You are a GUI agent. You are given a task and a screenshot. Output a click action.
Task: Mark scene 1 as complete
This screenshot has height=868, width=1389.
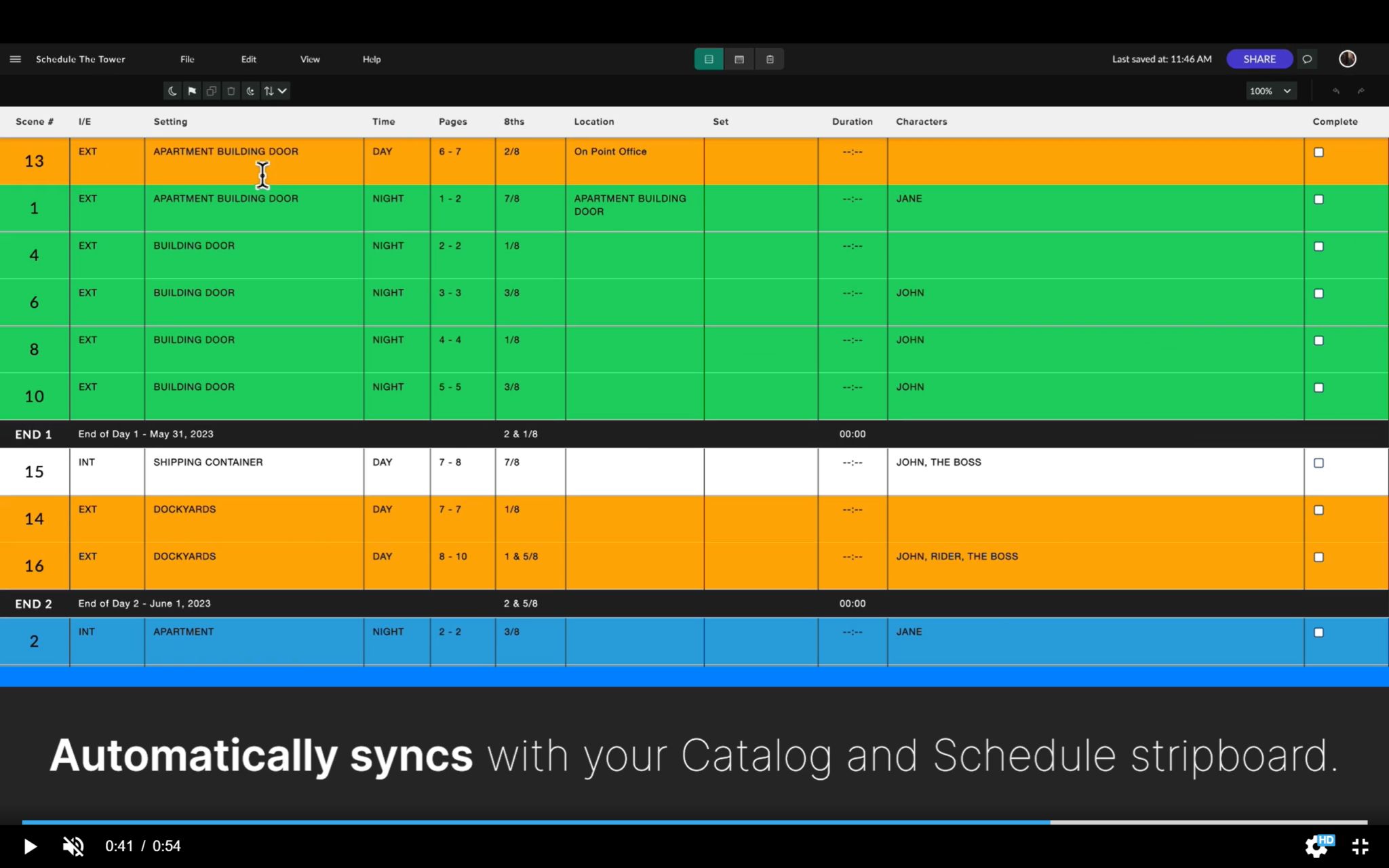point(1318,199)
